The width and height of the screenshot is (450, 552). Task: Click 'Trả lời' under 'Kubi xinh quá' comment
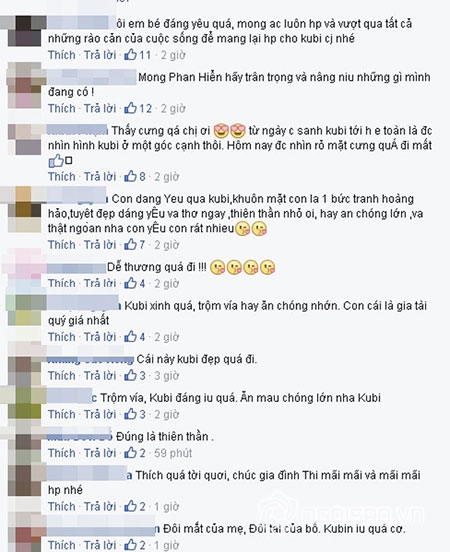click(100, 337)
